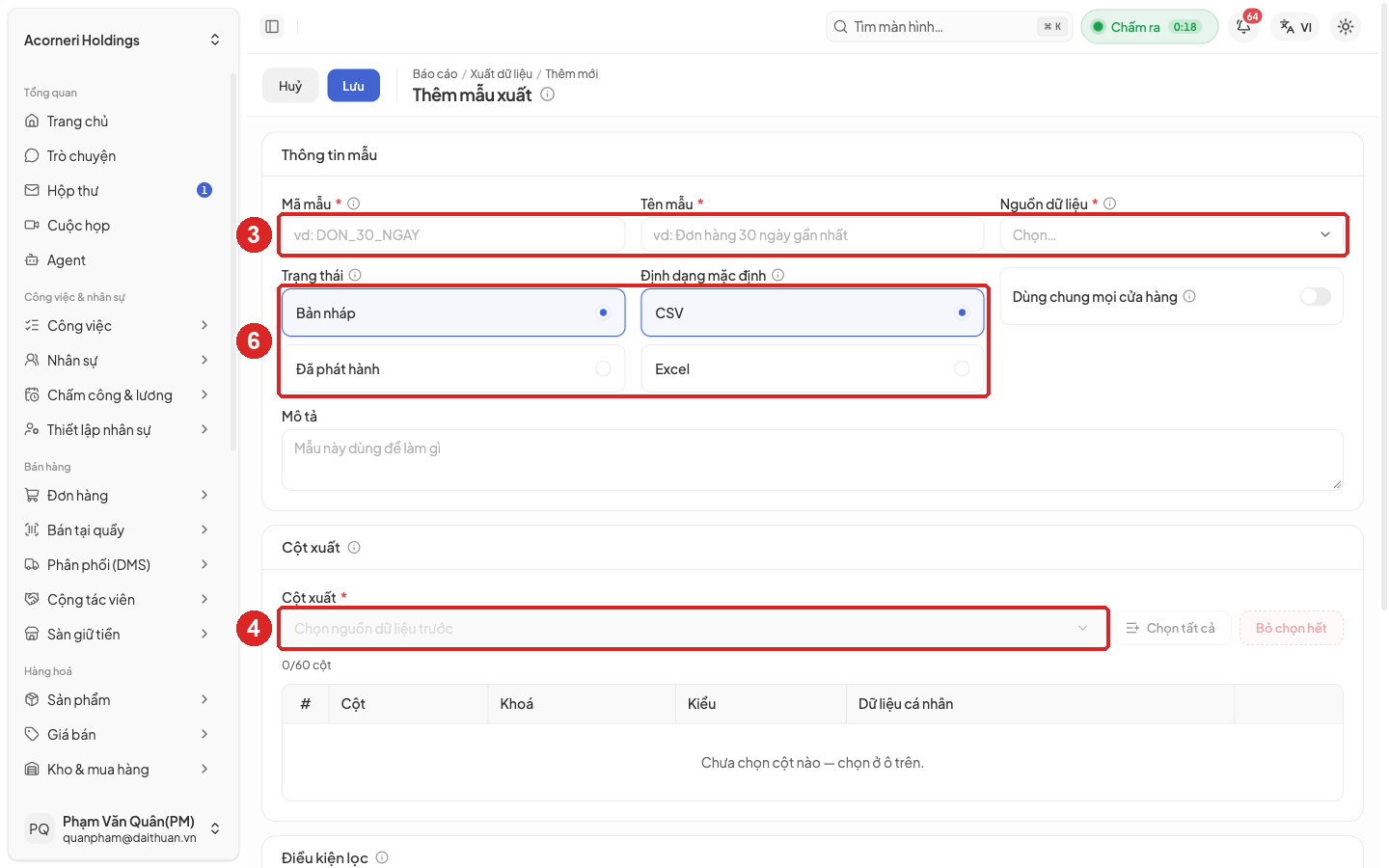Expand Kho & mua hàng menu
Screen dimensions: 1389x868
121,770
